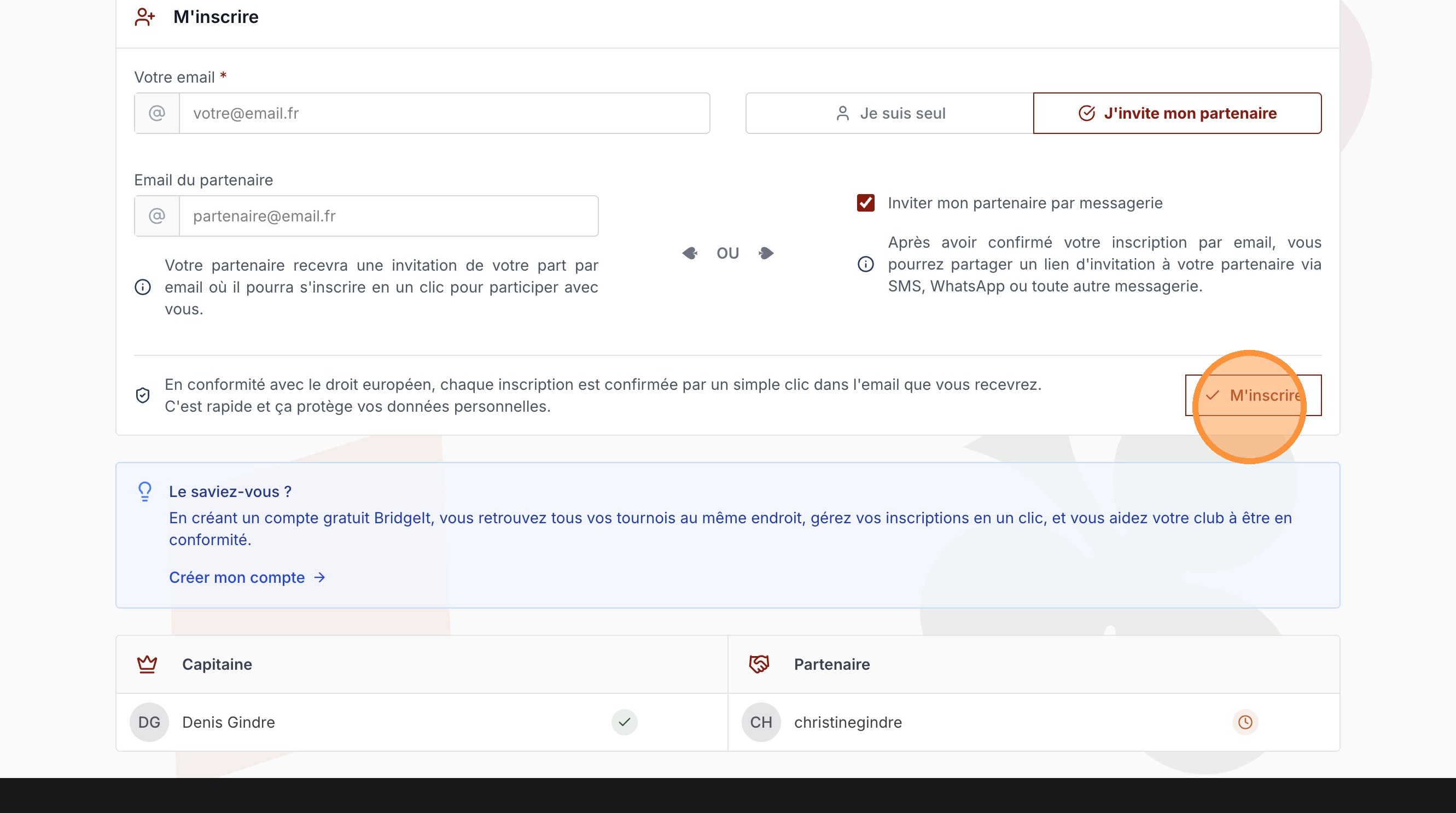
Task: Click the pending clock icon for christinegindre
Action: (x=1245, y=722)
